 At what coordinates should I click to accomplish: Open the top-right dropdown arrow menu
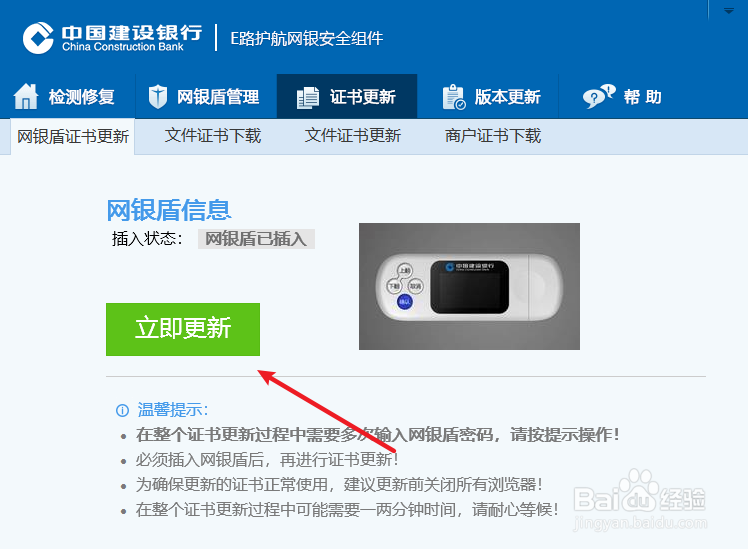tap(728, 10)
